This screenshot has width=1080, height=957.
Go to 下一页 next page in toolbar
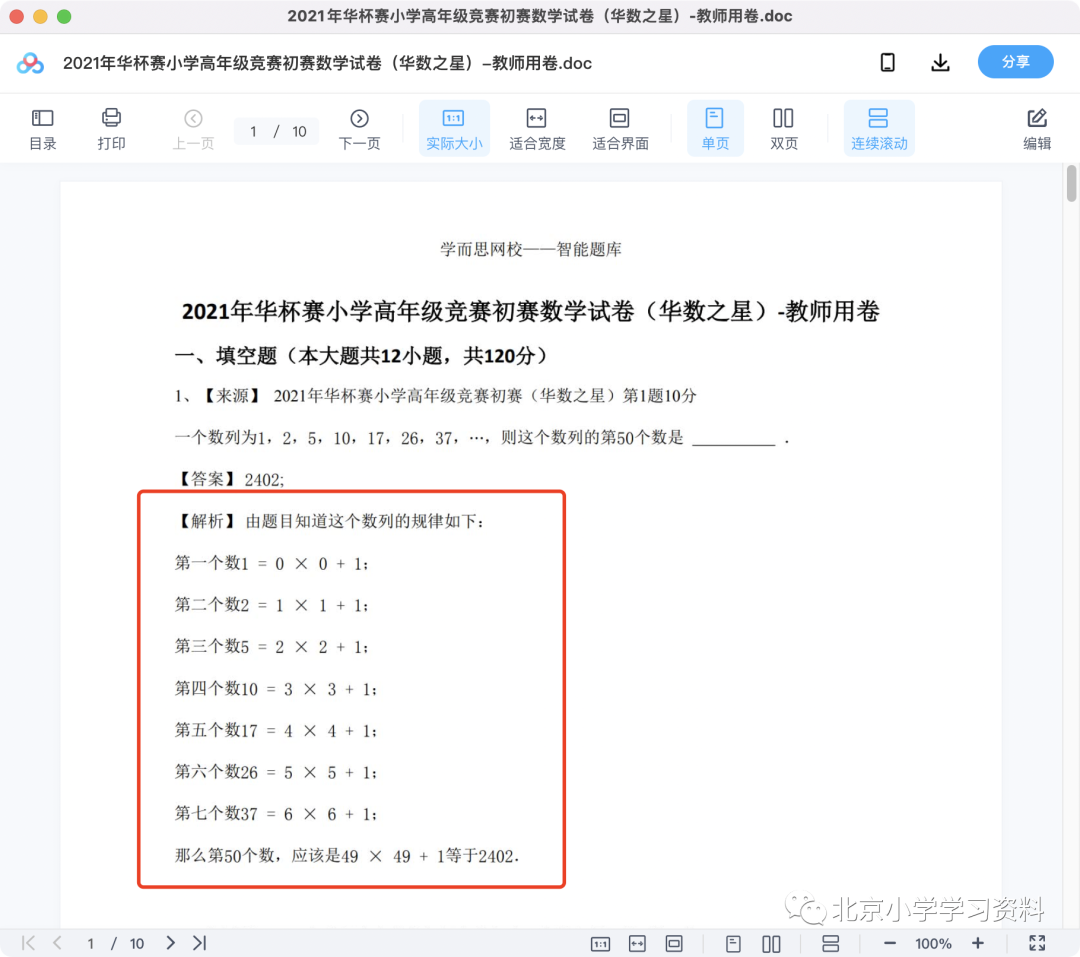click(x=359, y=129)
